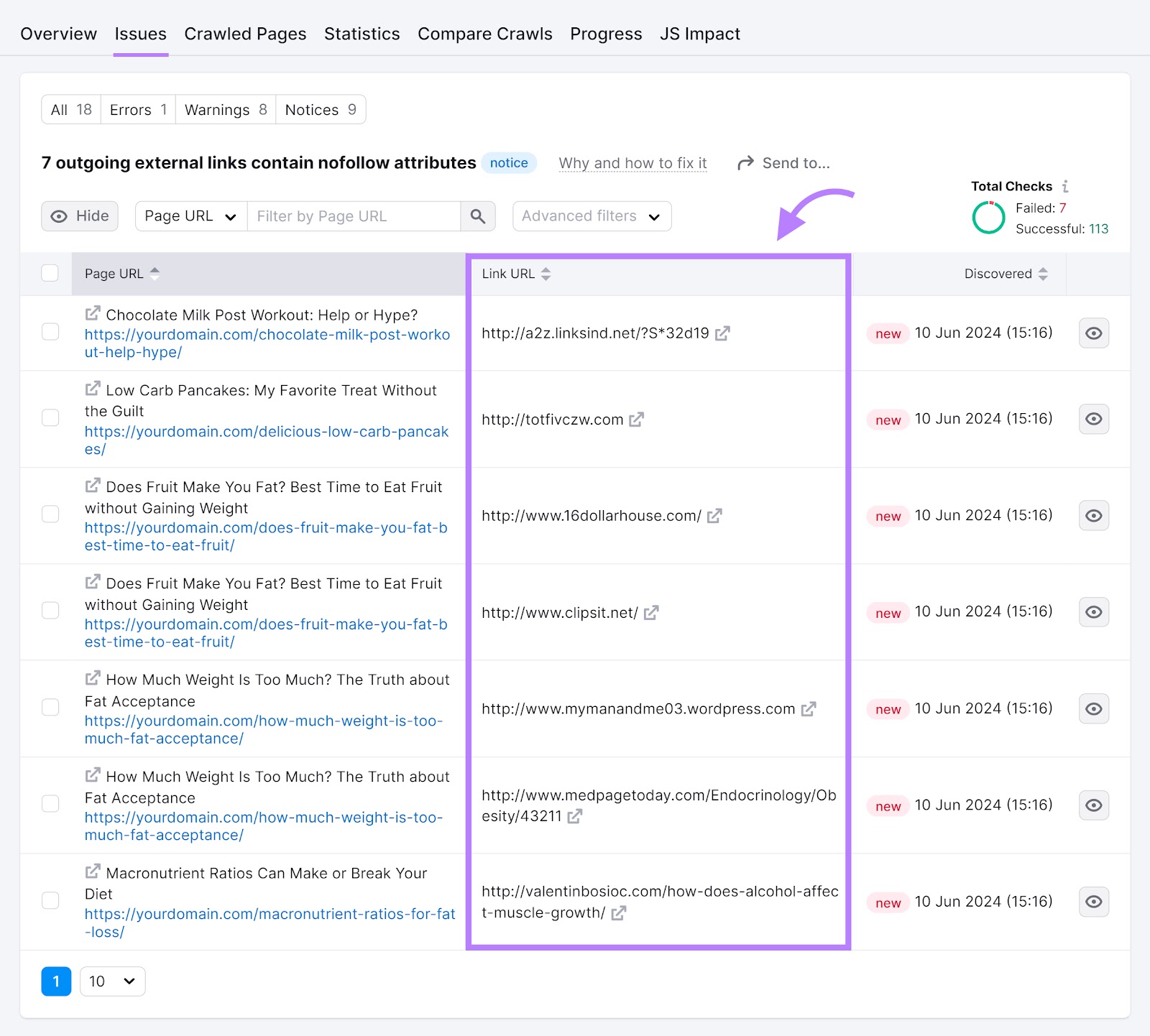Click the Why and how to fix it link
The image size is (1150, 1036).
coord(632,163)
